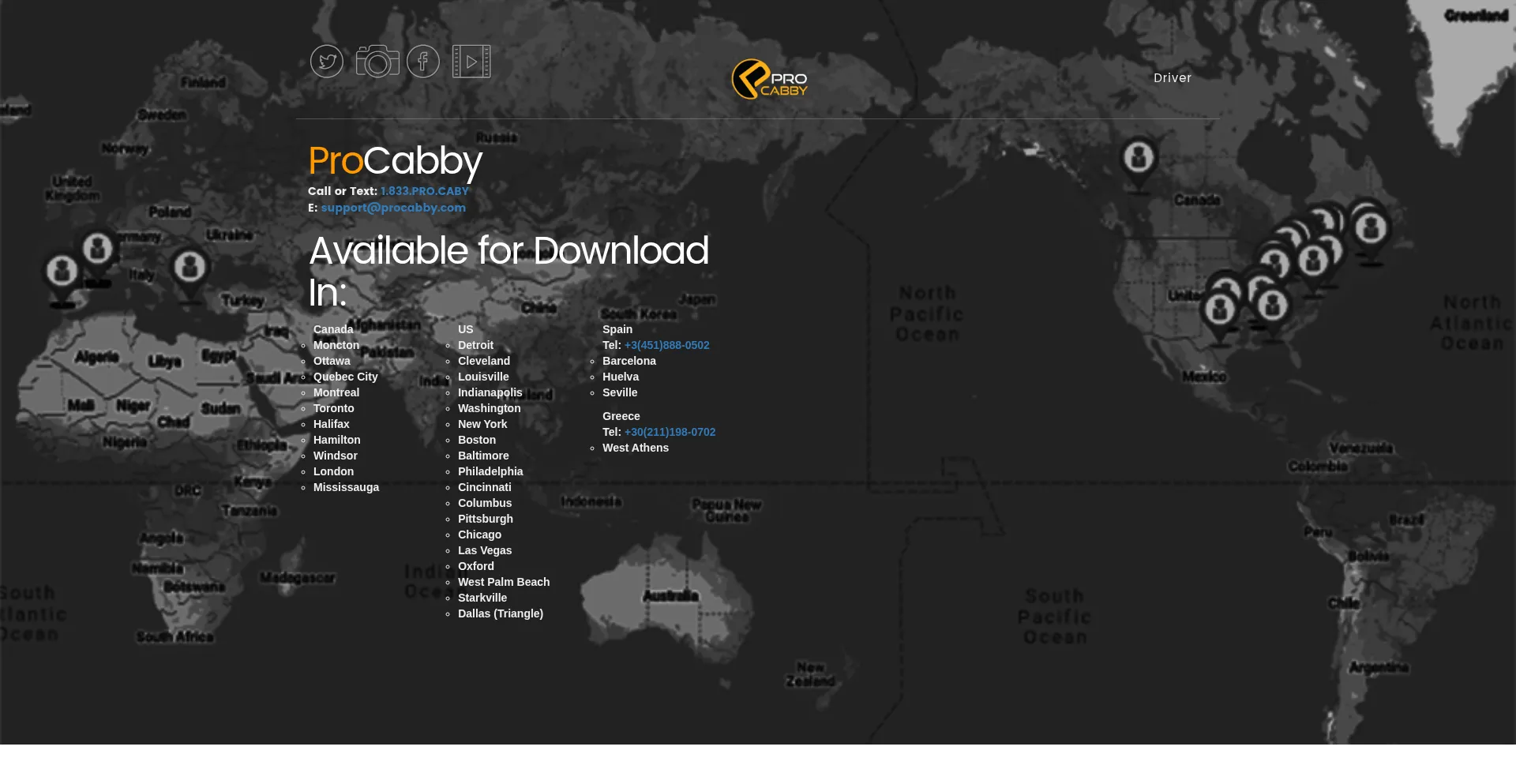Screen dimensions: 1516x784
Task: Select the map pin over Turkey region
Action: (189, 268)
